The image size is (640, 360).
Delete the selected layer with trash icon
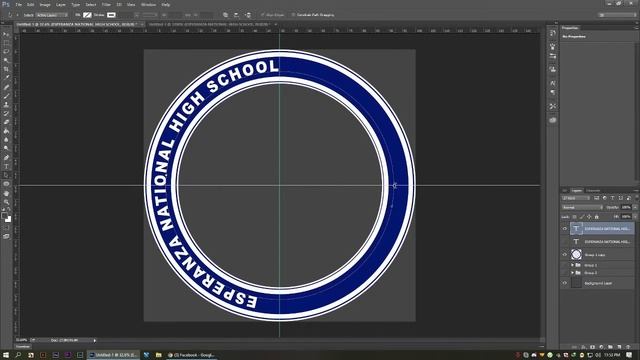628,347
